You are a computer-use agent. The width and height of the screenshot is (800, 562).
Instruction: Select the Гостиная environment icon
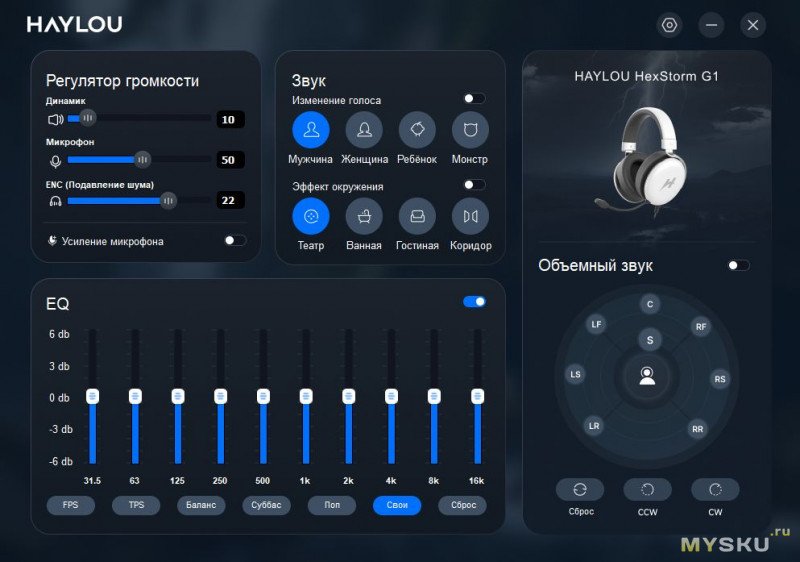(x=417, y=216)
